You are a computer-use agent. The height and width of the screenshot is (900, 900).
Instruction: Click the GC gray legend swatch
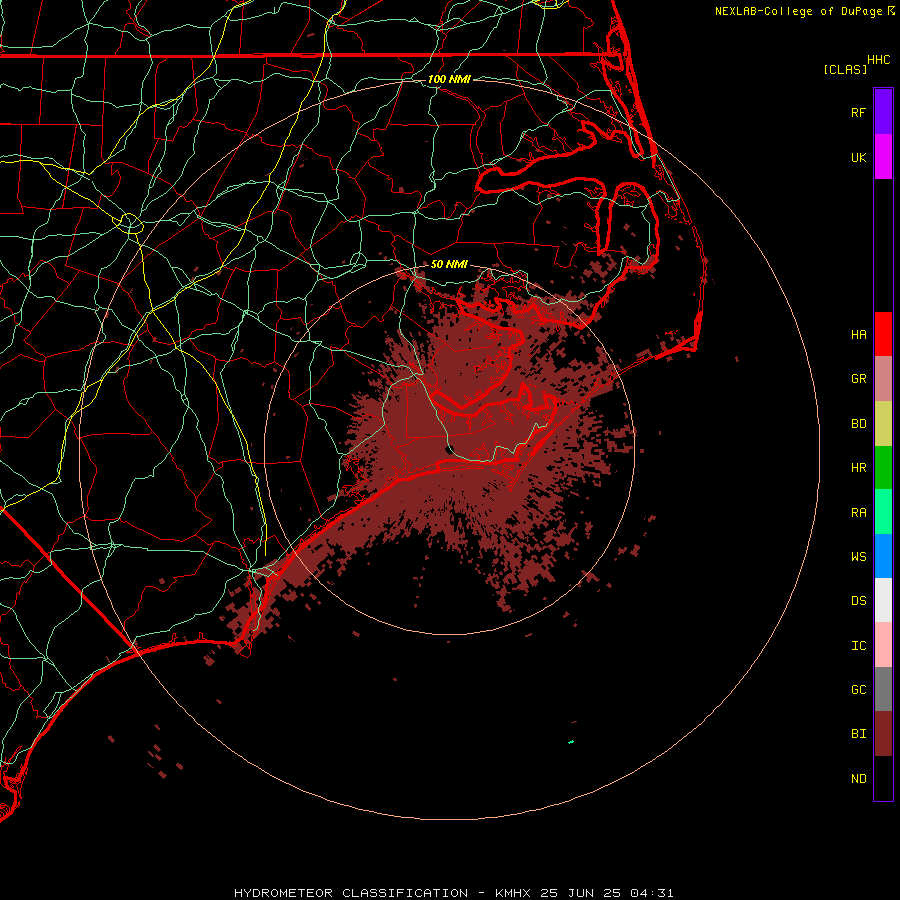click(x=883, y=689)
